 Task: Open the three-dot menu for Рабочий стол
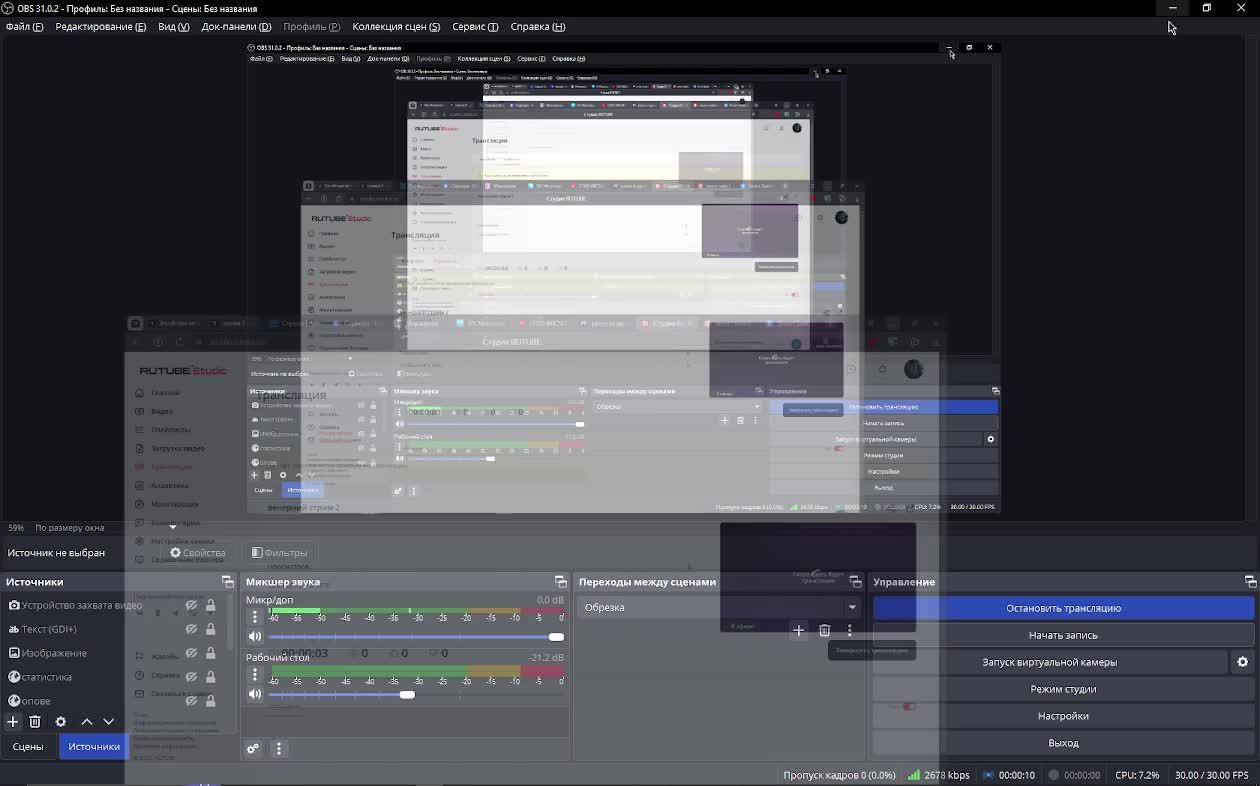(255, 675)
